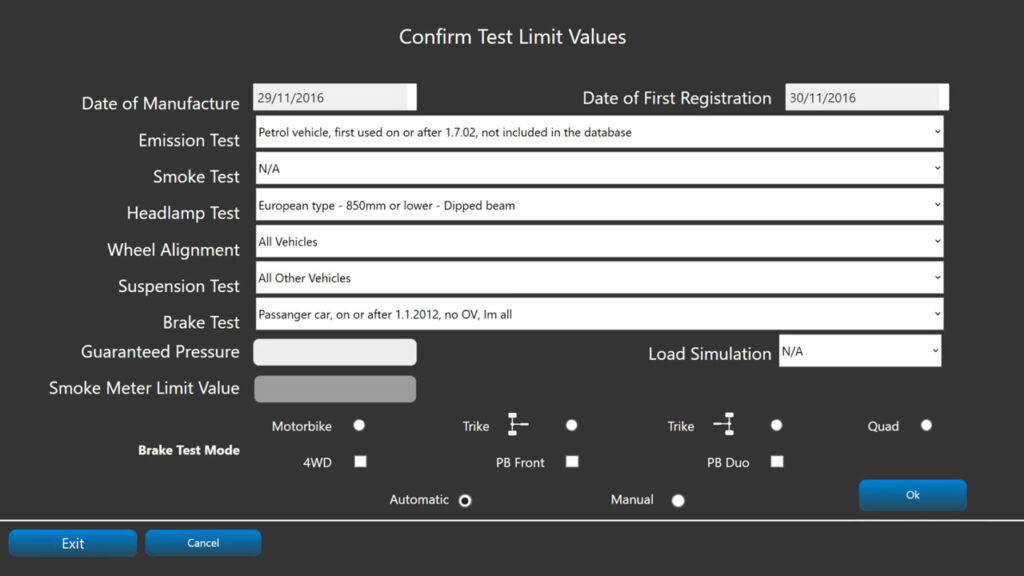Click the Exit button
The width and height of the screenshot is (1024, 576).
[x=72, y=543]
